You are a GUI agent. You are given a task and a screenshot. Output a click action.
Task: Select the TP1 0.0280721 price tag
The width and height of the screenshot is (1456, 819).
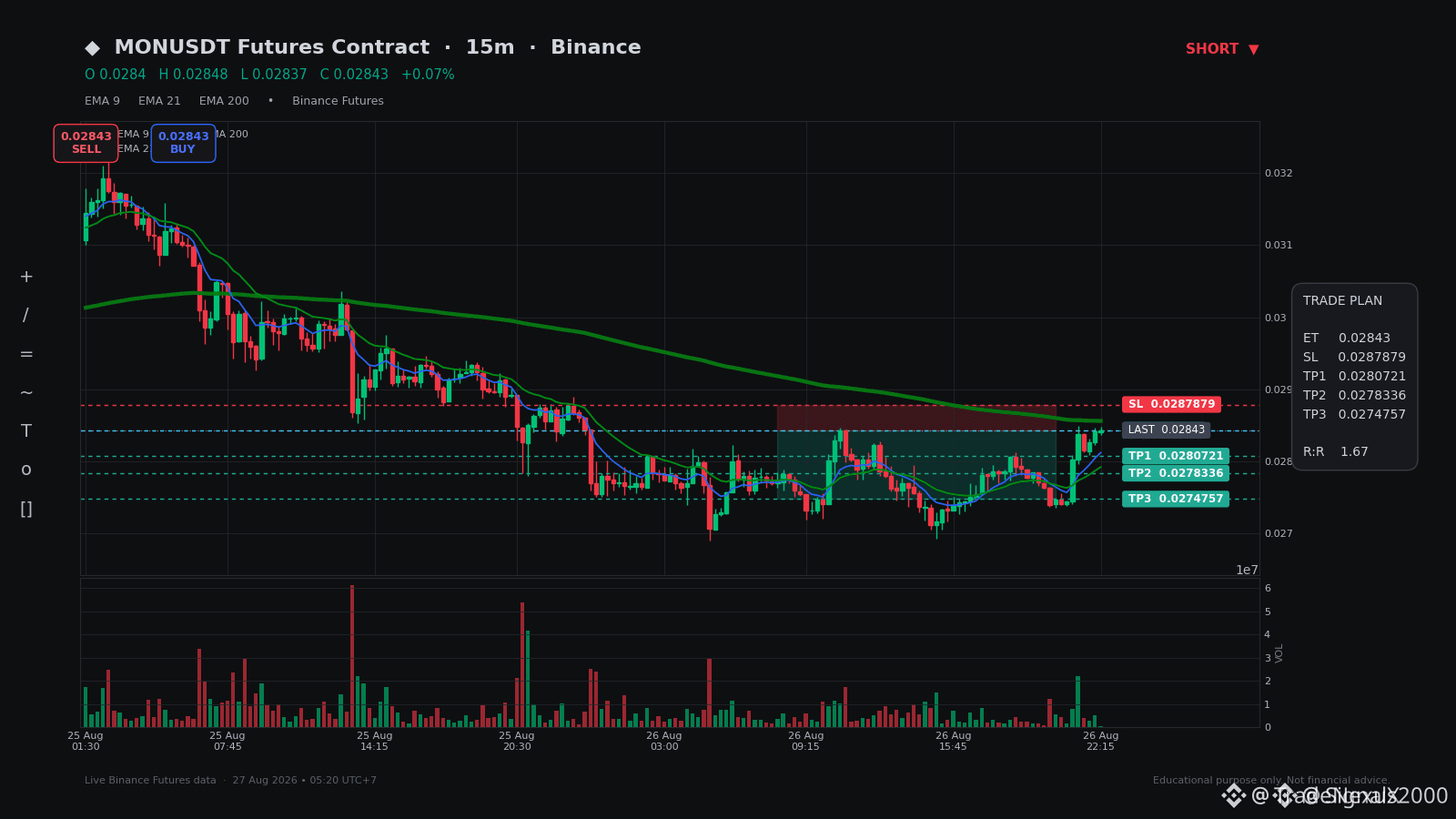1176,456
